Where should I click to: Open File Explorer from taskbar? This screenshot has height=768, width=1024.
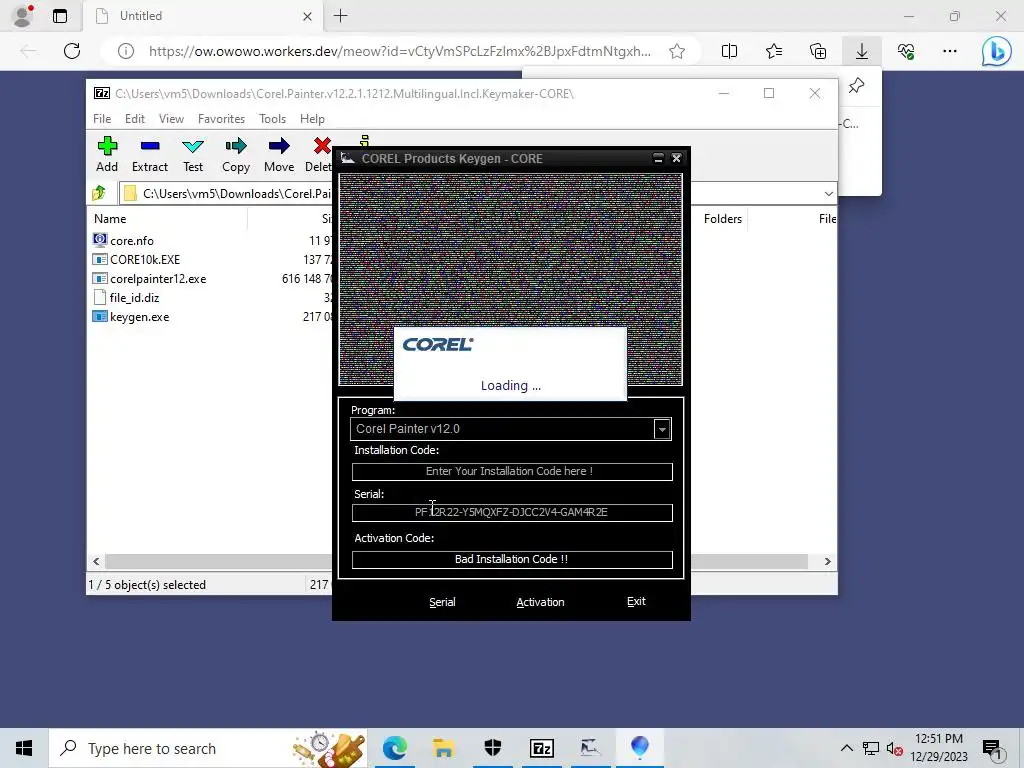[x=444, y=748]
